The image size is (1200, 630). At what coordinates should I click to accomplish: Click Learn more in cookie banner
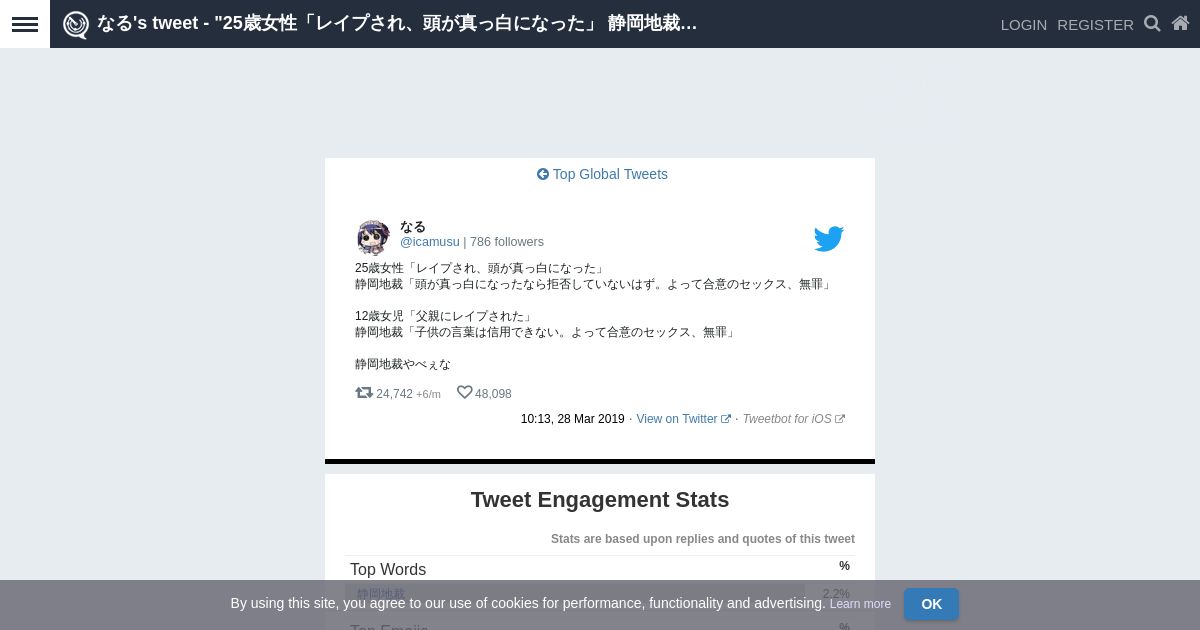860,604
